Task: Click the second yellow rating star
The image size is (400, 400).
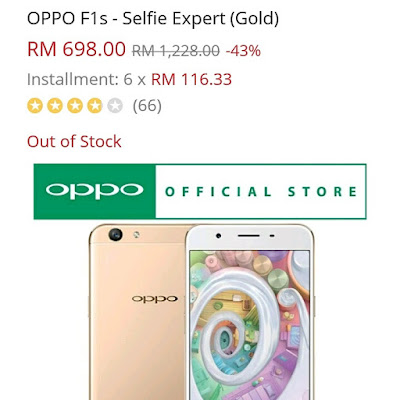Action: (55, 106)
